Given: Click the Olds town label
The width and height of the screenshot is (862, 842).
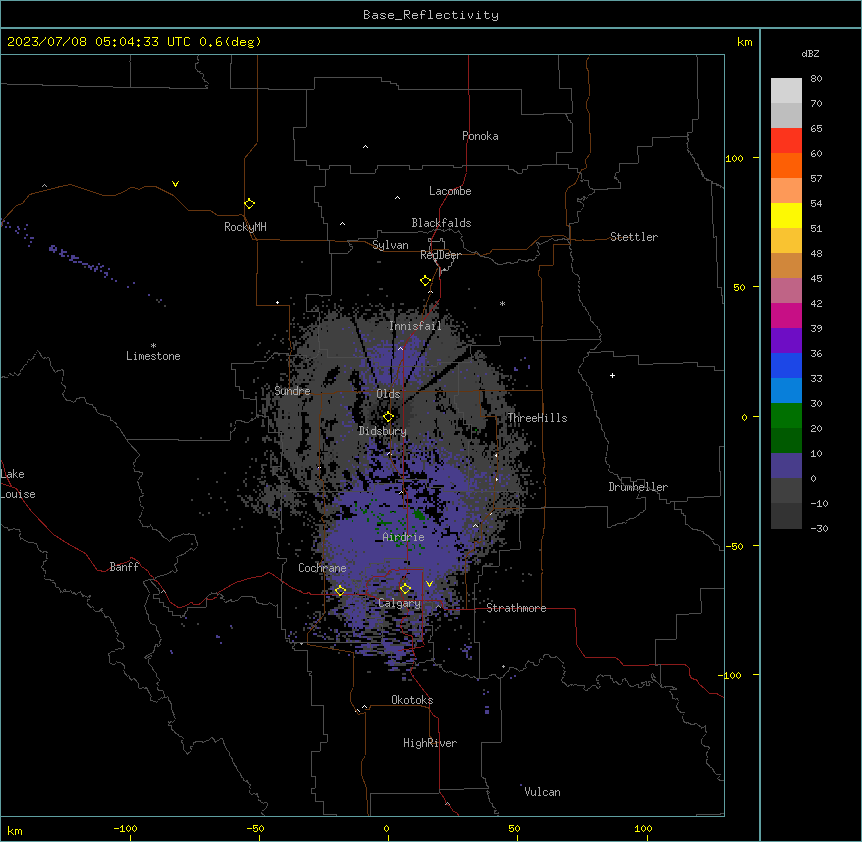Looking at the screenshot, I should point(388,394).
